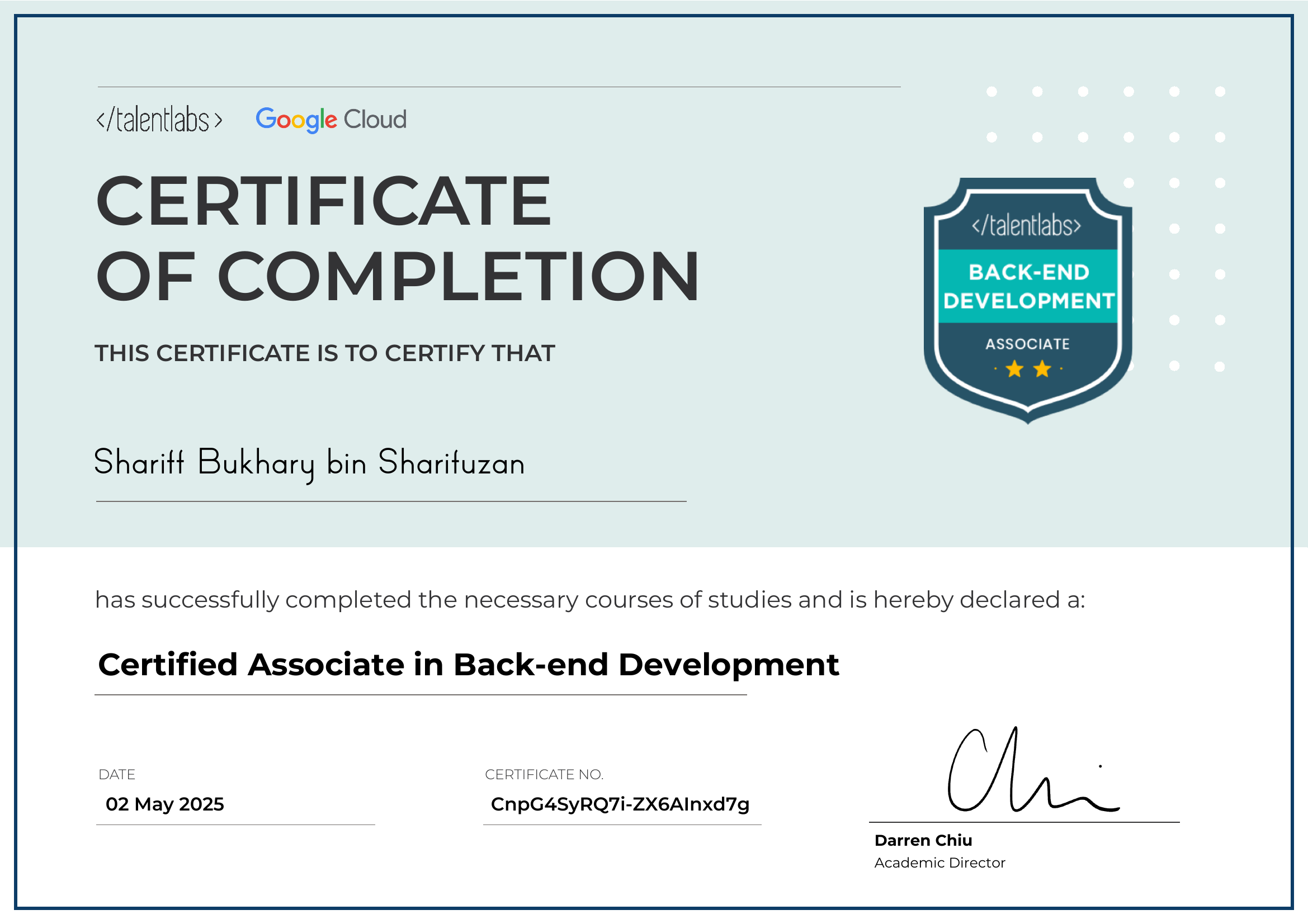Click the 'CERTIFICATE' heading word
1308x924 pixels.
324,201
